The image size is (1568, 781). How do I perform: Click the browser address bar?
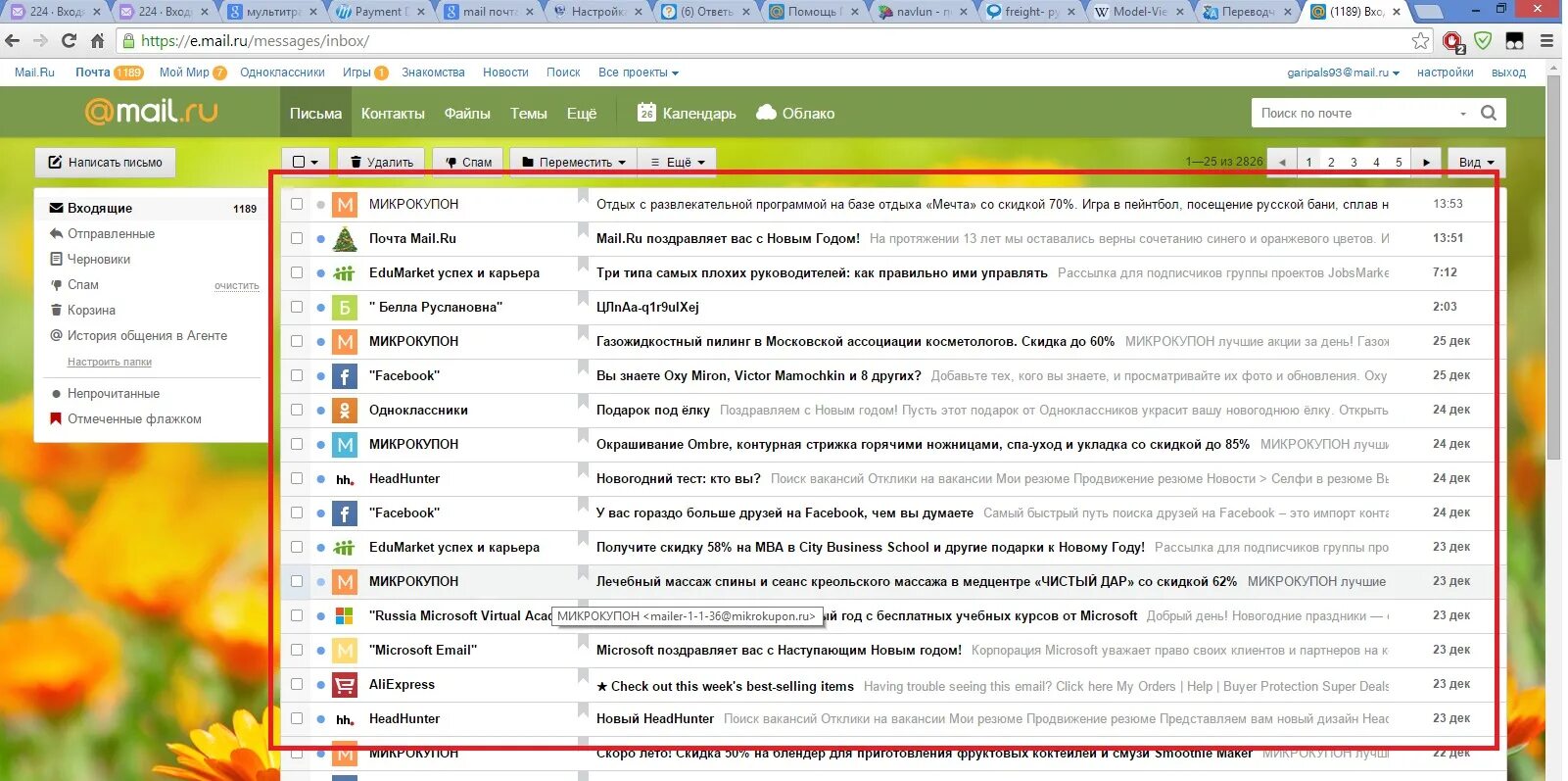(x=764, y=41)
